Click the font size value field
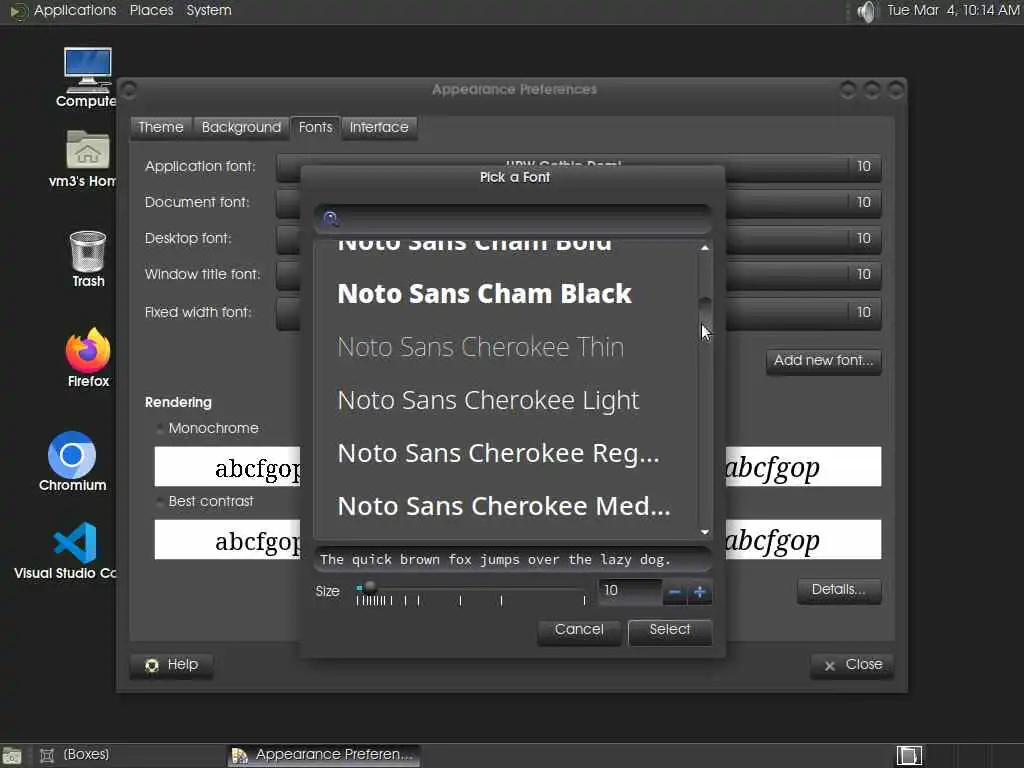 tap(630, 591)
